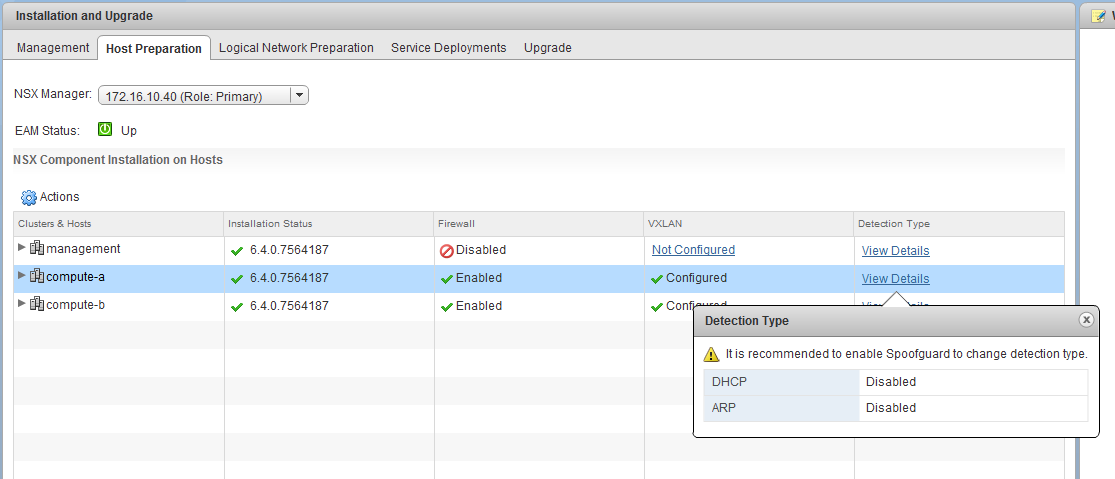The width and height of the screenshot is (1115, 479).
Task: Expand the management cluster row
Action: (x=22, y=248)
